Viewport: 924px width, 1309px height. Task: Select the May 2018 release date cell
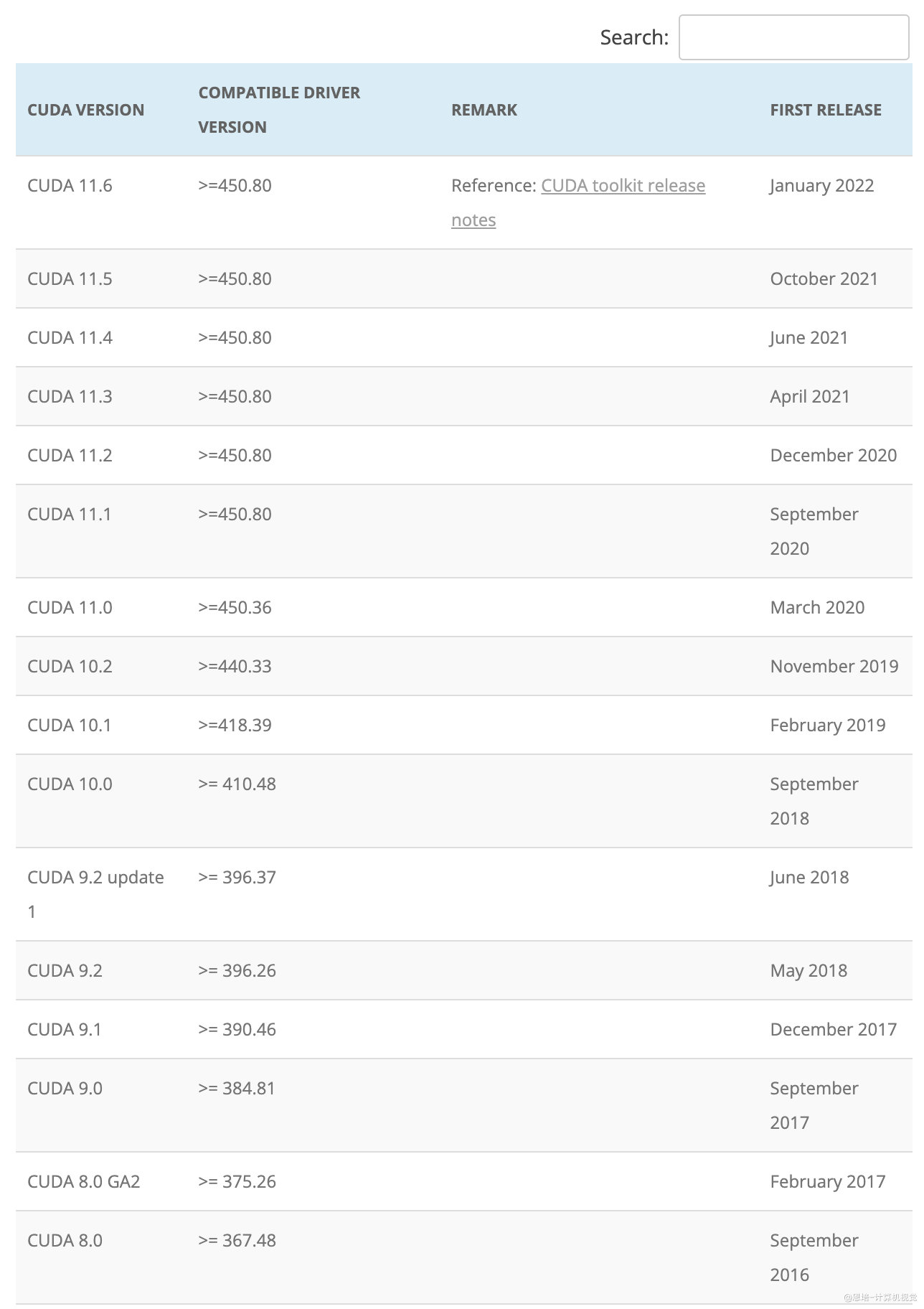(x=808, y=970)
